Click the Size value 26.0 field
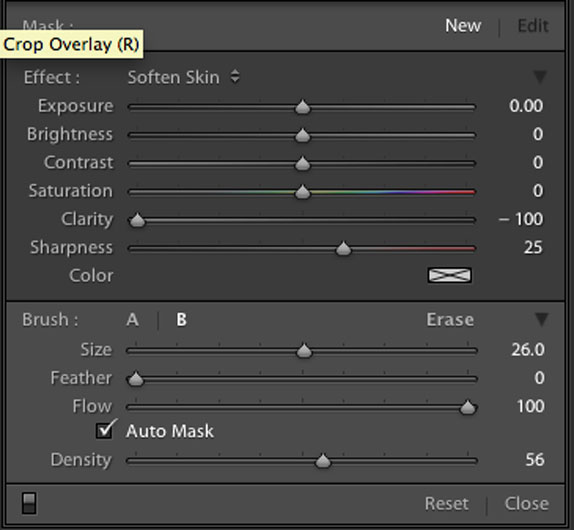Image resolution: width=574 pixels, height=530 pixels. click(528, 350)
